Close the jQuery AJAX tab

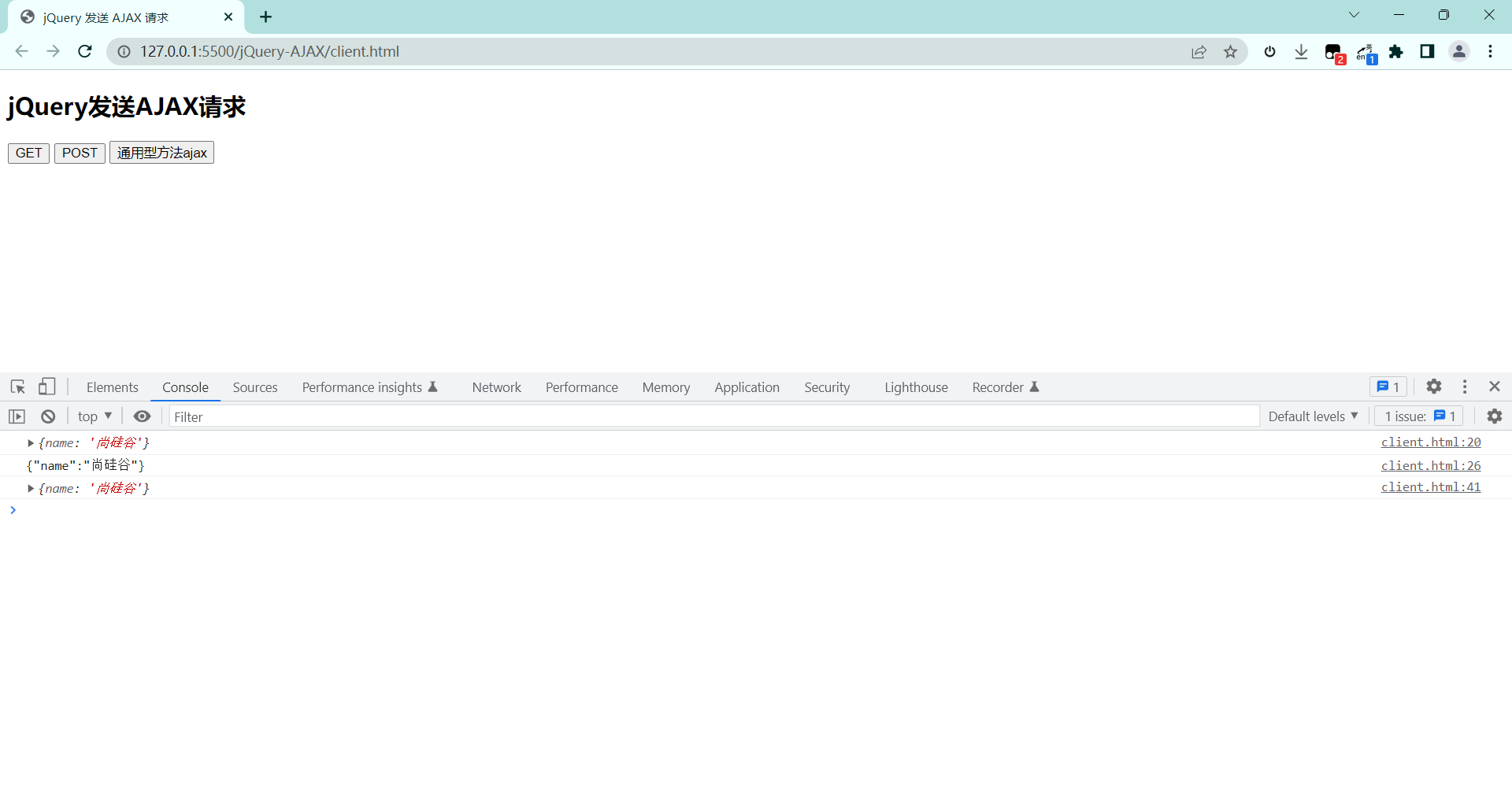228,17
